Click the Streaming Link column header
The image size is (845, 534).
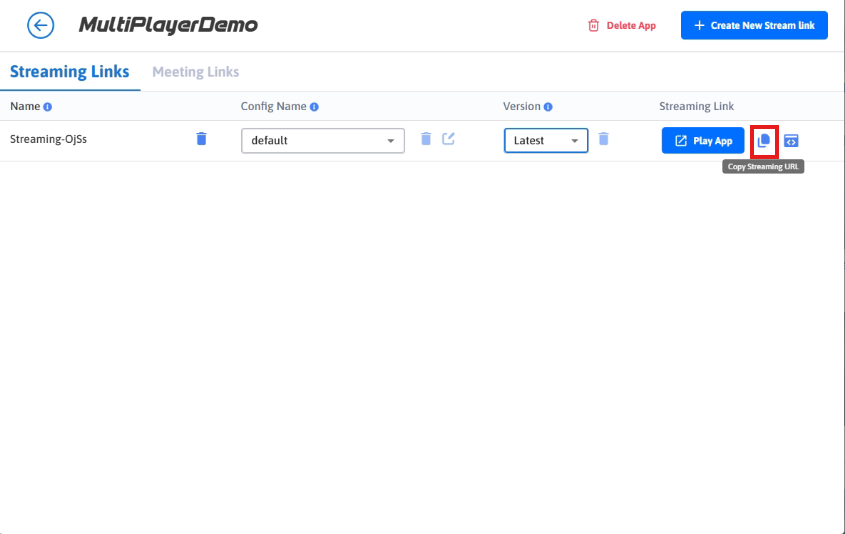[x=696, y=107]
